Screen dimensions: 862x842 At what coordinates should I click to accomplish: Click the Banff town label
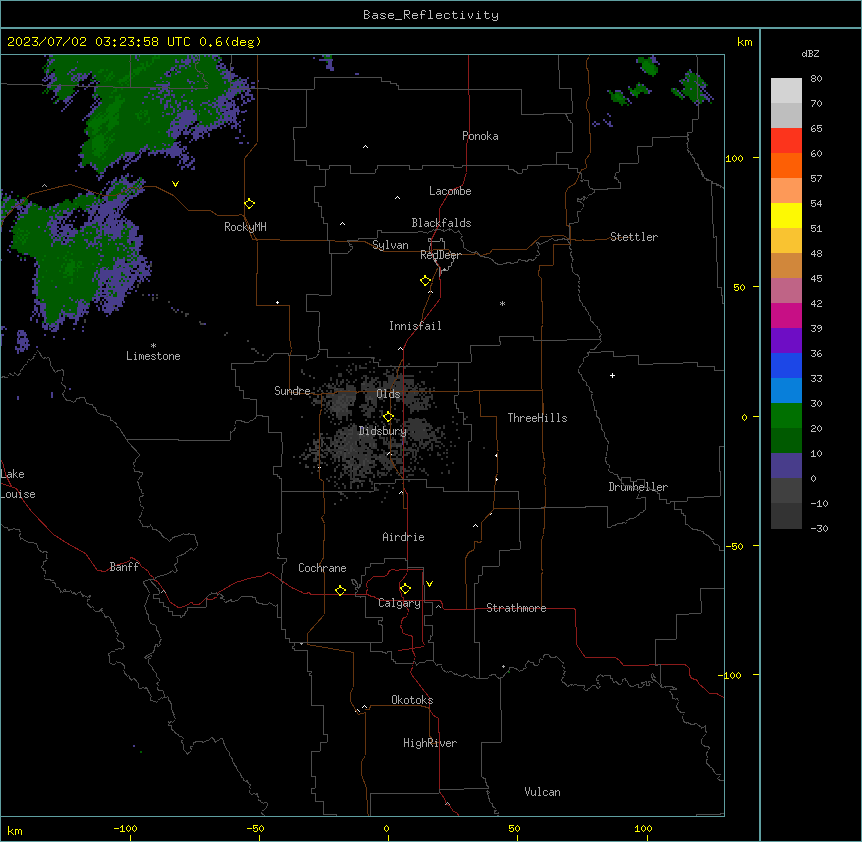(x=124, y=567)
